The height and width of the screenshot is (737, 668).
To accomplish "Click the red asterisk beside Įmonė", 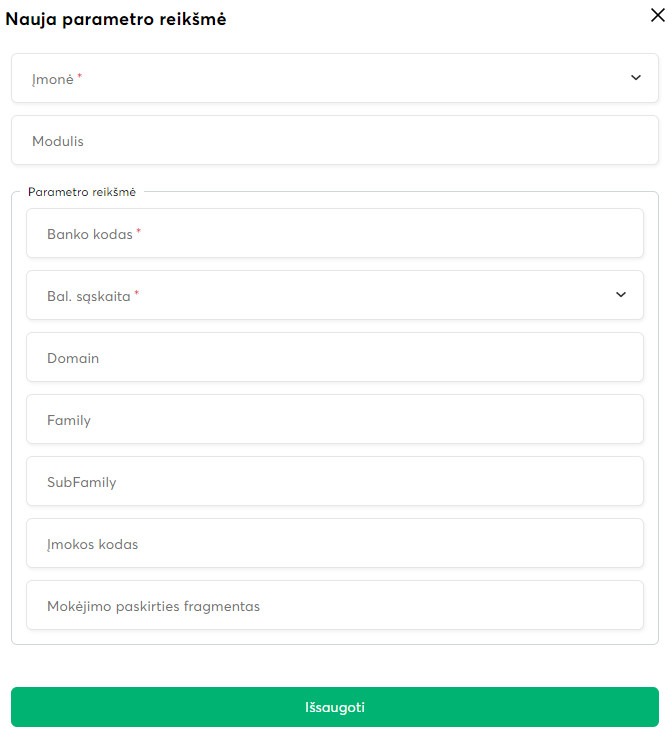I will pyautogui.click(x=80, y=75).
